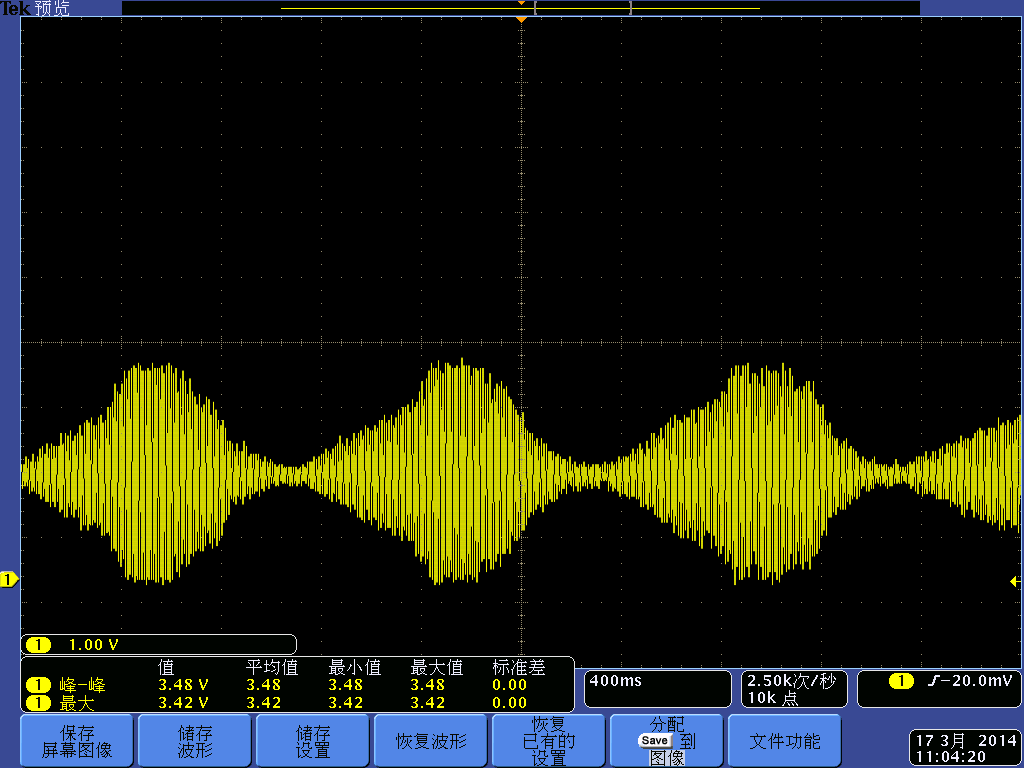Click the -20.0mV trigger level readout
Viewport: 1024px width, 768px height.
(x=978, y=680)
